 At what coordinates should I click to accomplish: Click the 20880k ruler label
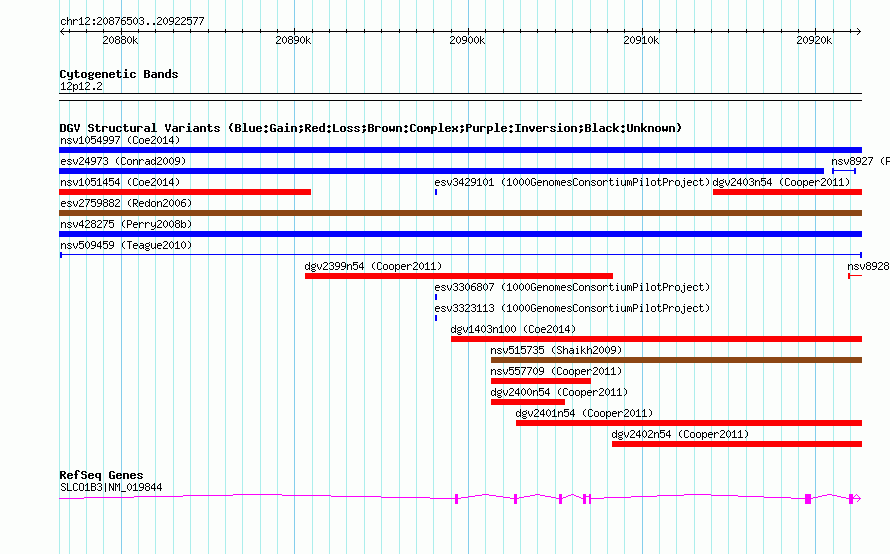tap(120, 40)
